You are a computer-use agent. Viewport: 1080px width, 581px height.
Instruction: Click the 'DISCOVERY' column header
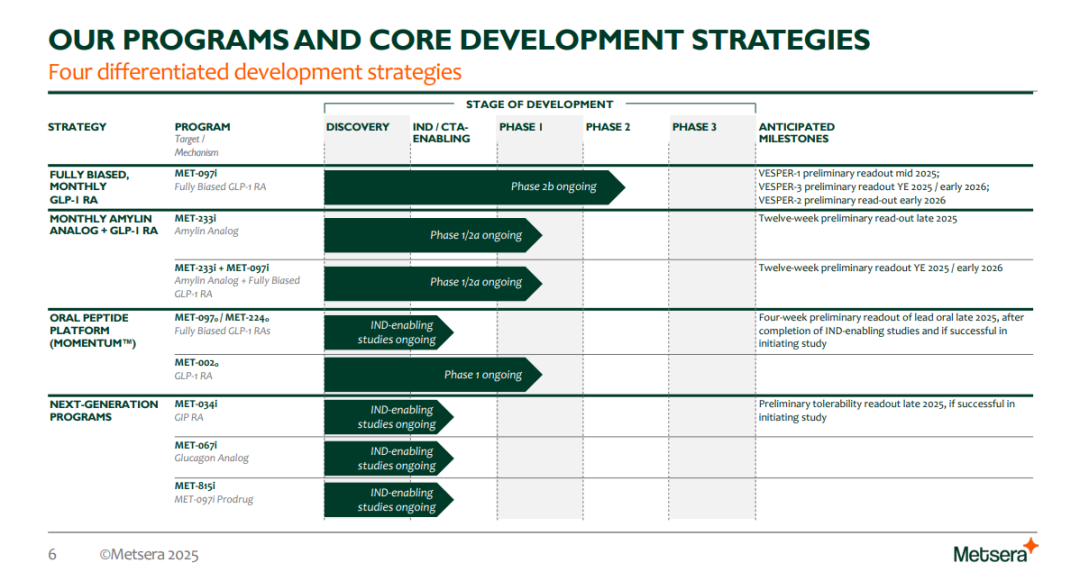[357, 127]
